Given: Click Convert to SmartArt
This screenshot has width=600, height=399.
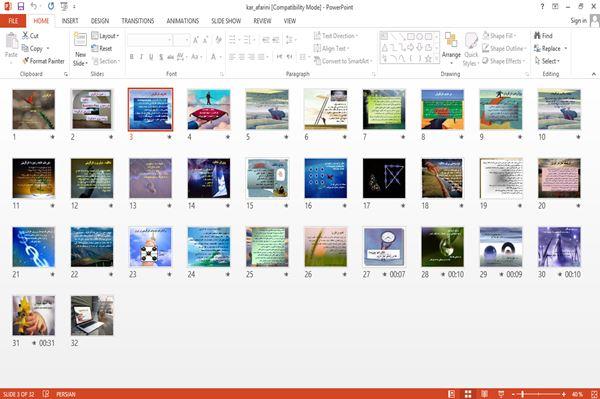Looking at the screenshot, I should [343, 61].
